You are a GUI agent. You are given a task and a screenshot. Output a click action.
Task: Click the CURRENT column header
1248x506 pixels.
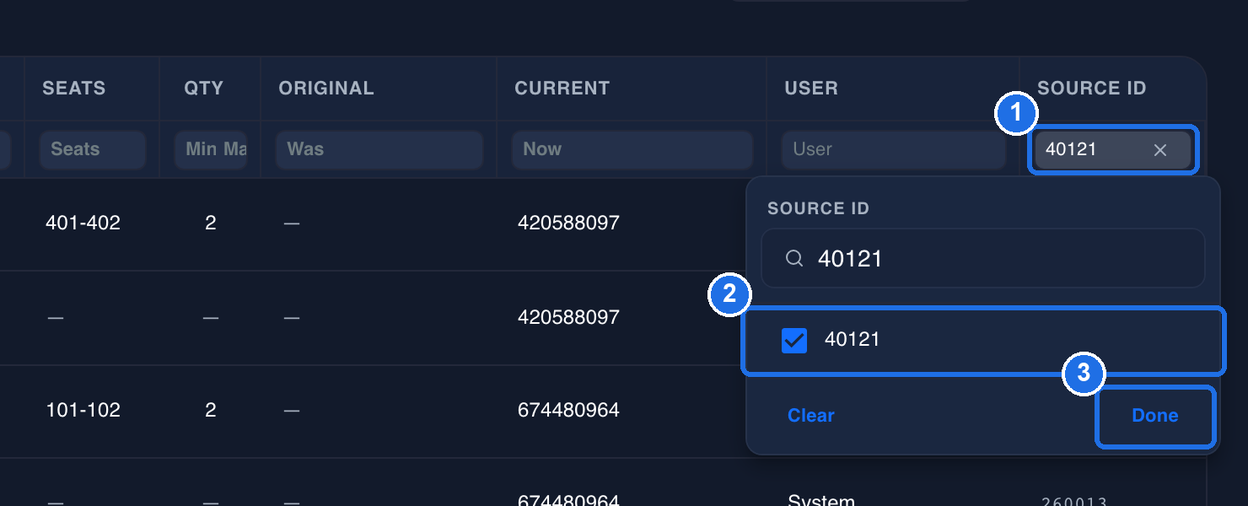click(562, 88)
